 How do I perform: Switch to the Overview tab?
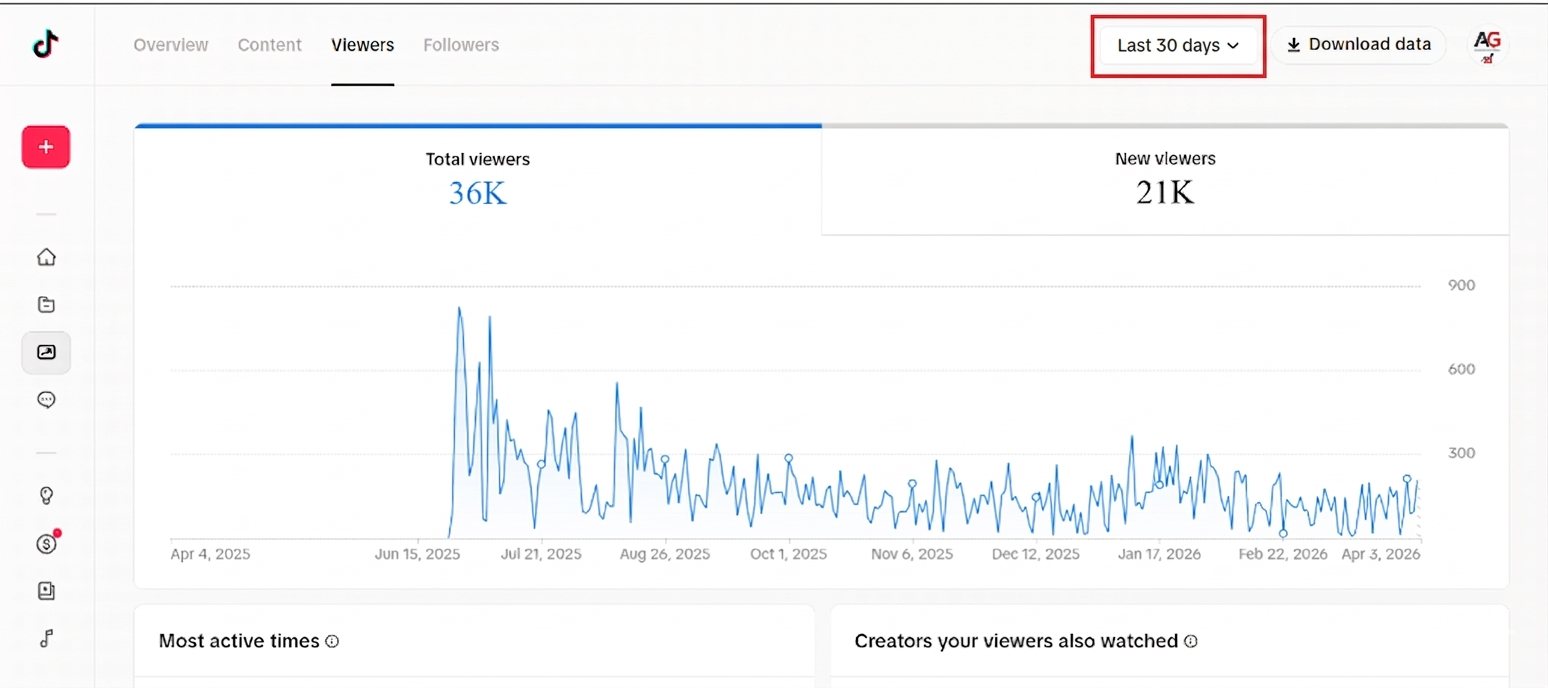(x=171, y=45)
